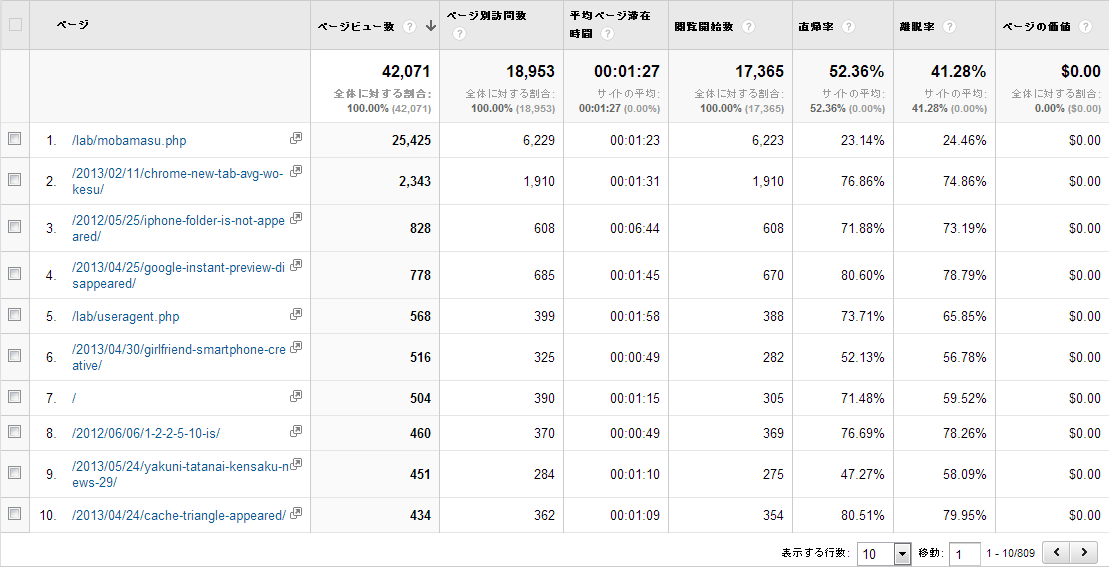Go to next page of results
This screenshot has width=1109, height=567.
[1083, 552]
